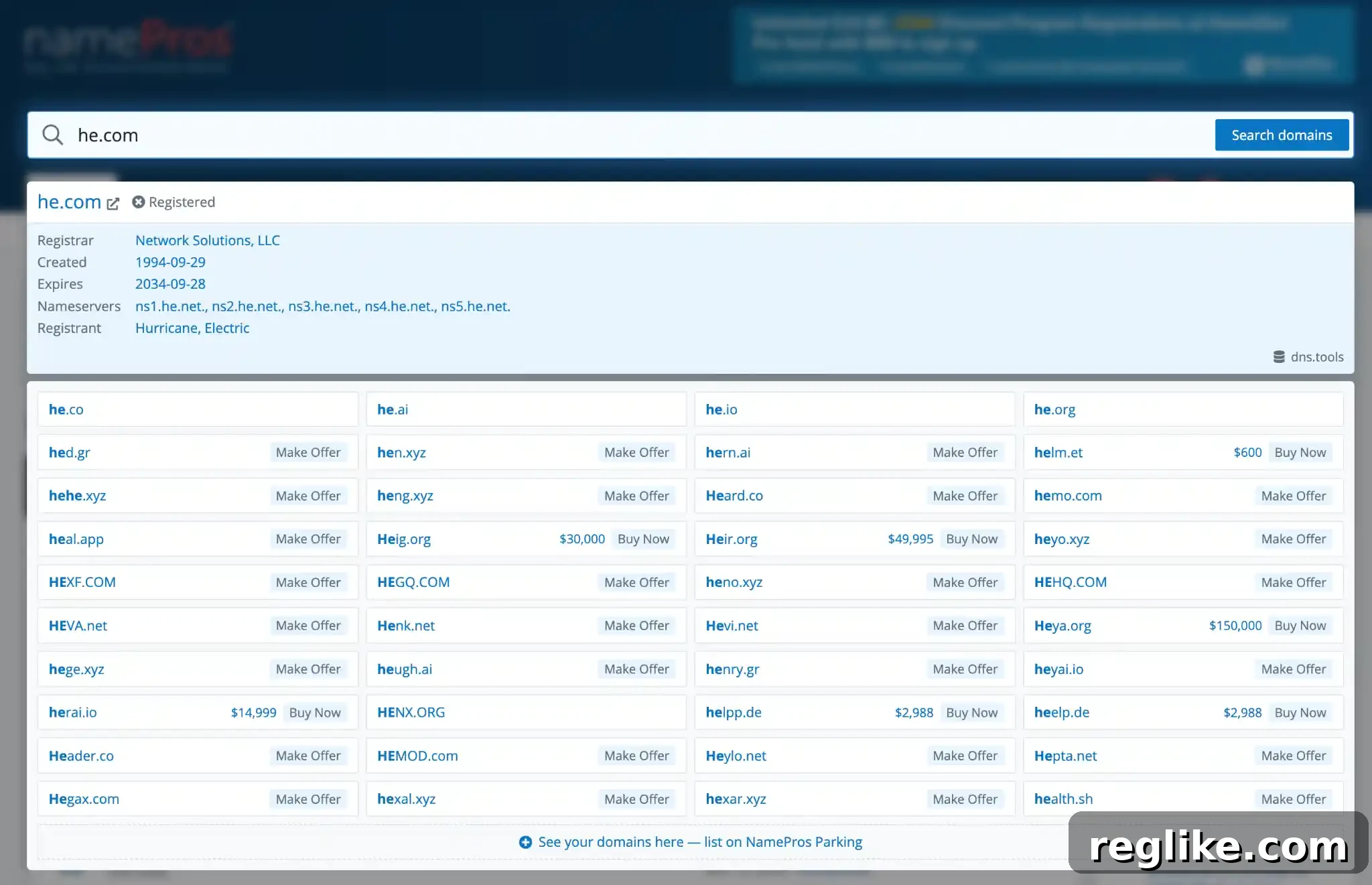This screenshot has width=1372, height=885.
Task: Open the Heard.co domain link
Action: tap(734, 496)
